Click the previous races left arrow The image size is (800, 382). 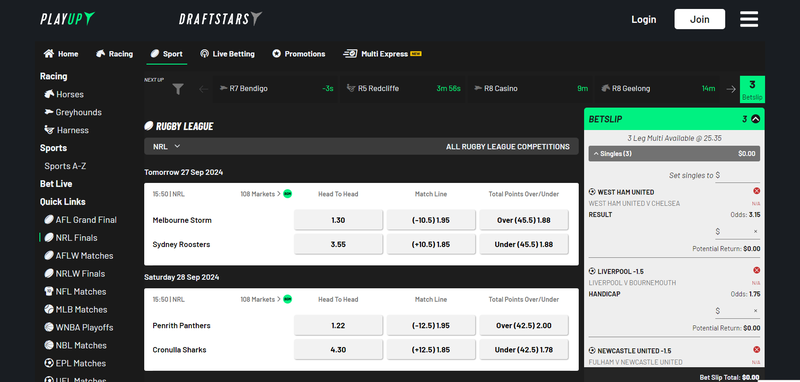(204, 89)
